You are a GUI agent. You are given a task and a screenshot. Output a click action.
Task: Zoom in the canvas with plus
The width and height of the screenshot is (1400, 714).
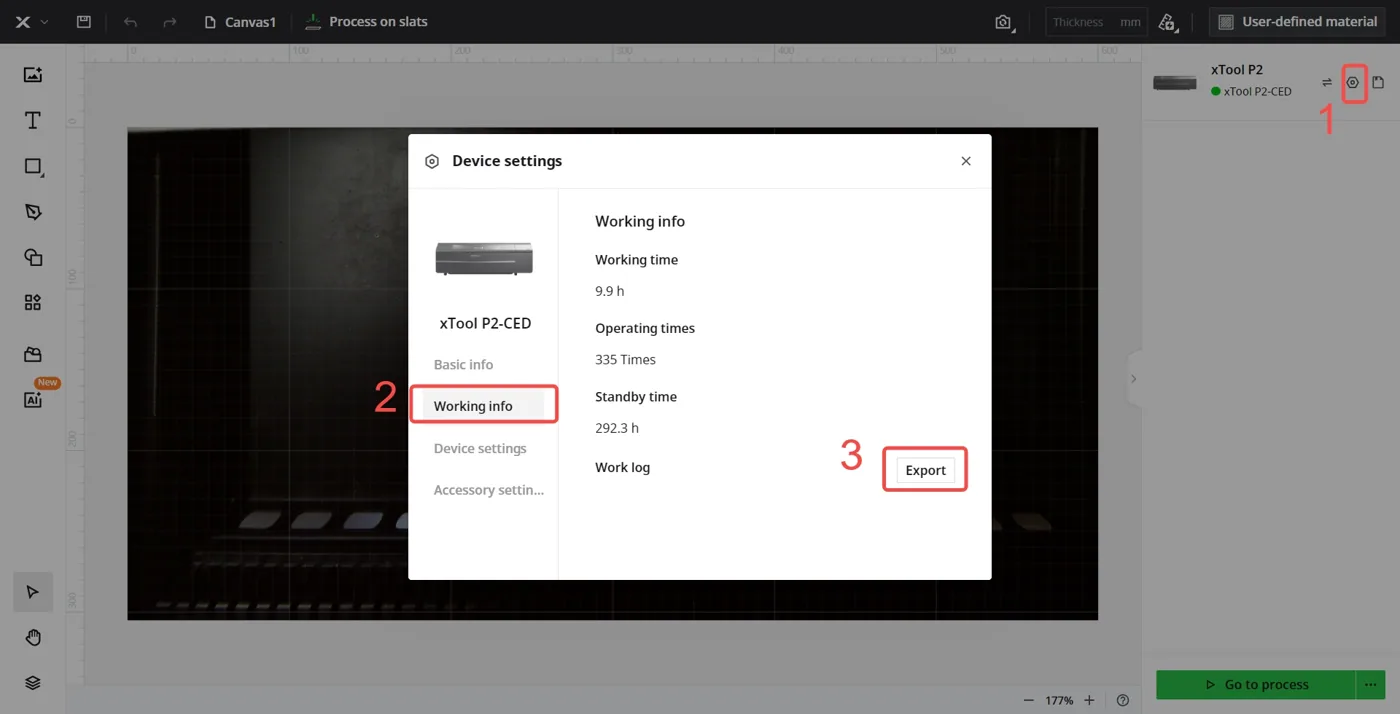click(x=1090, y=700)
